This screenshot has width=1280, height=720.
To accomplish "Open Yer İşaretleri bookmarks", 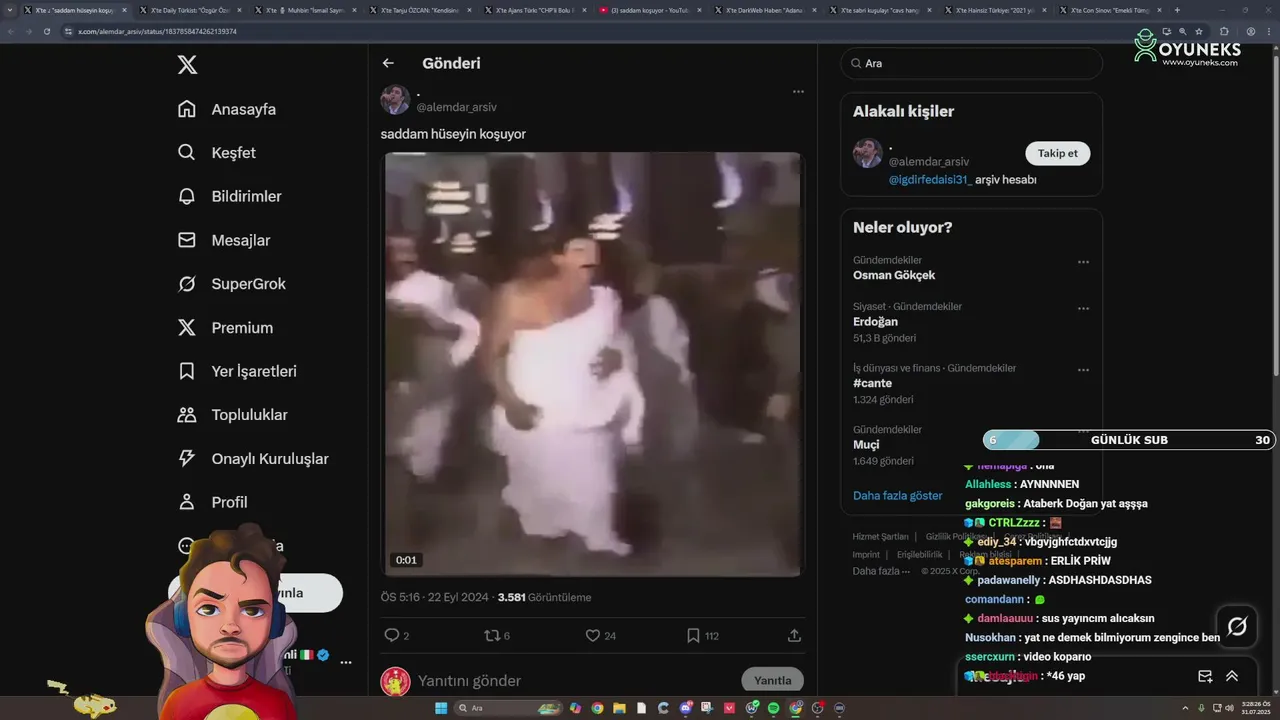I will click(x=237, y=371).
